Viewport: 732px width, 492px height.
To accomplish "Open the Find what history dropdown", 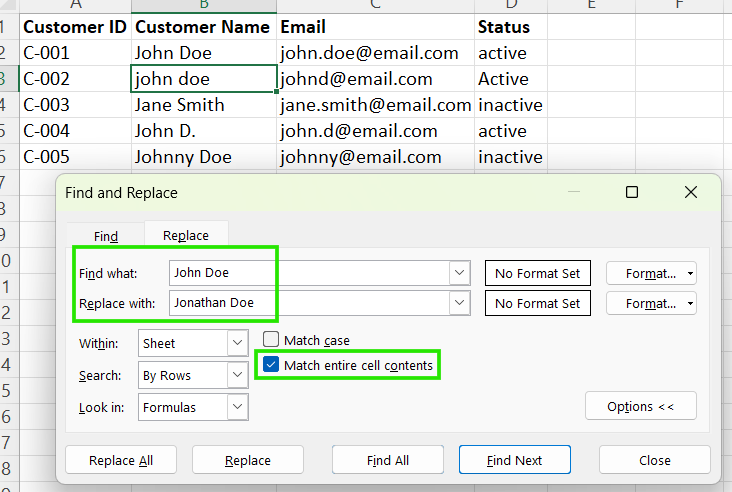I will click(x=459, y=273).
